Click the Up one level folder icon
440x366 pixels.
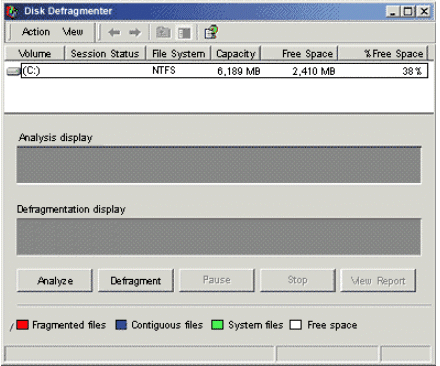(x=163, y=32)
